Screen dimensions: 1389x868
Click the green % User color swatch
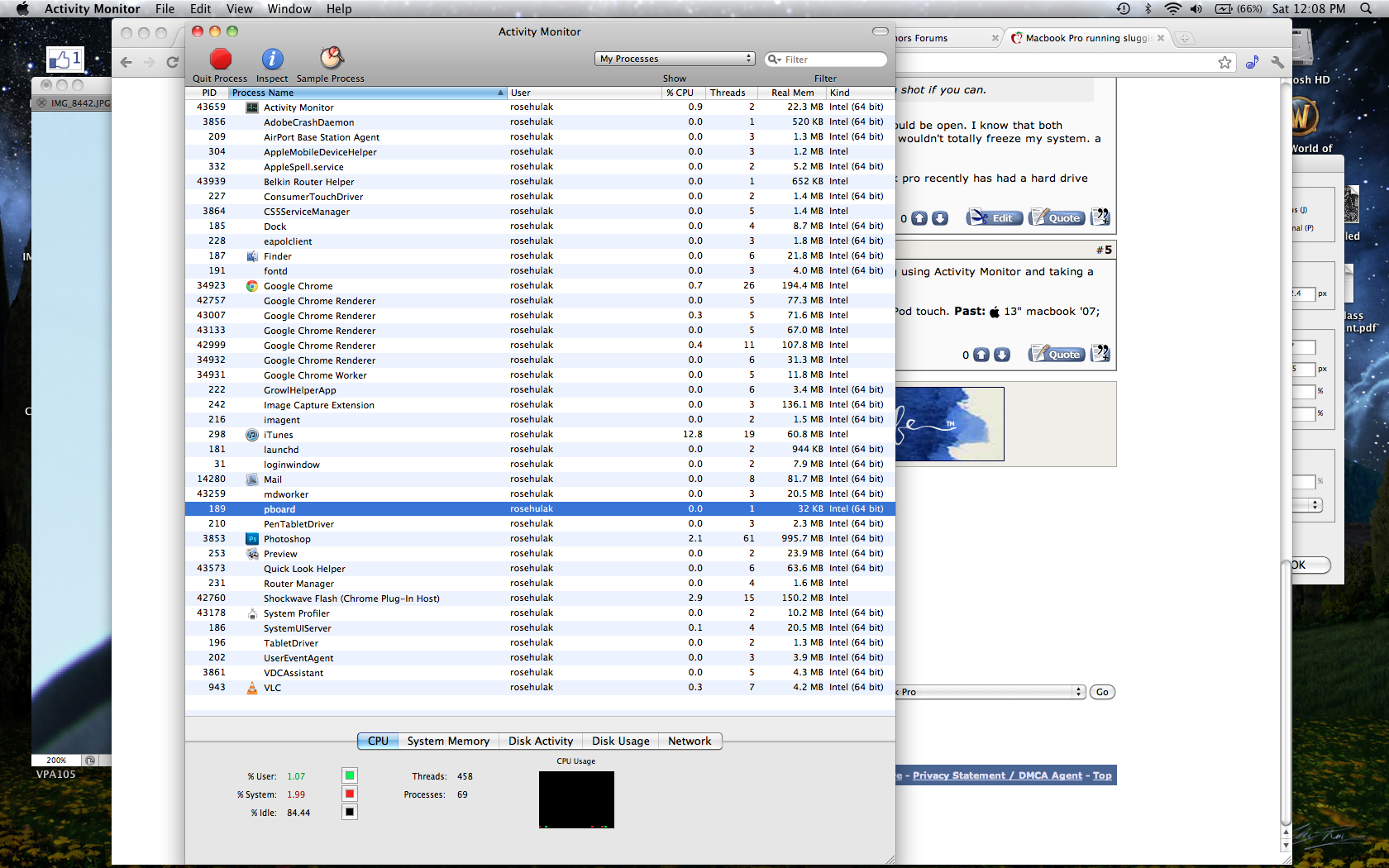pyautogui.click(x=350, y=775)
